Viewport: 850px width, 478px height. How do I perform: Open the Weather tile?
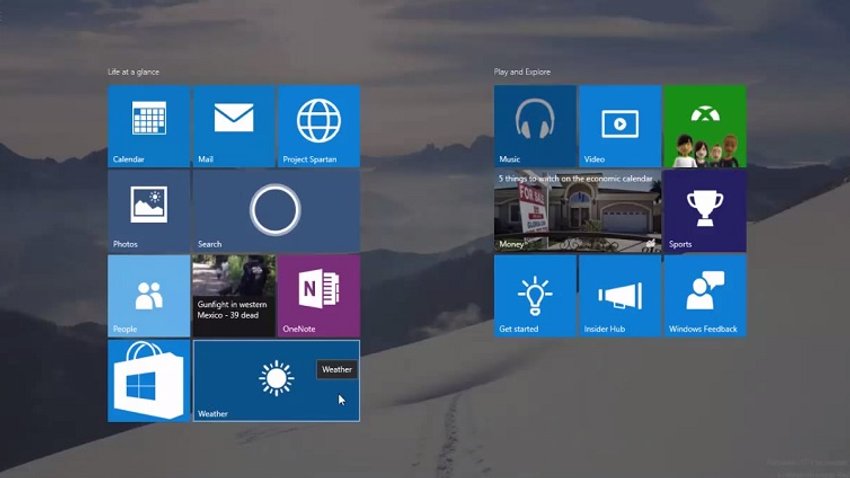276,380
